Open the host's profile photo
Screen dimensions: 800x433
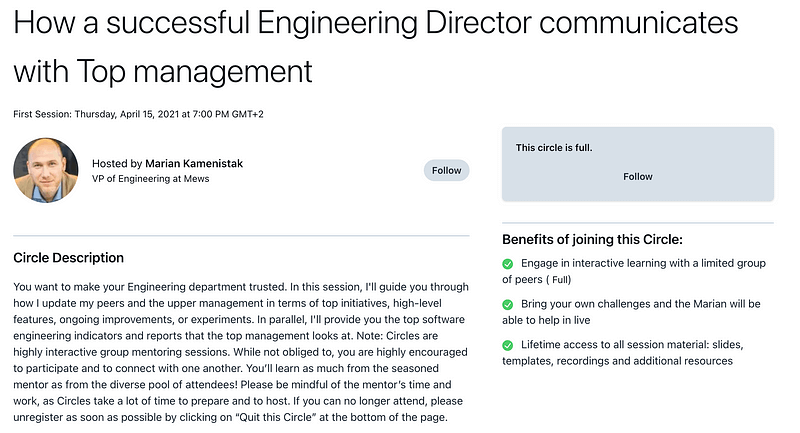(x=45, y=170)
